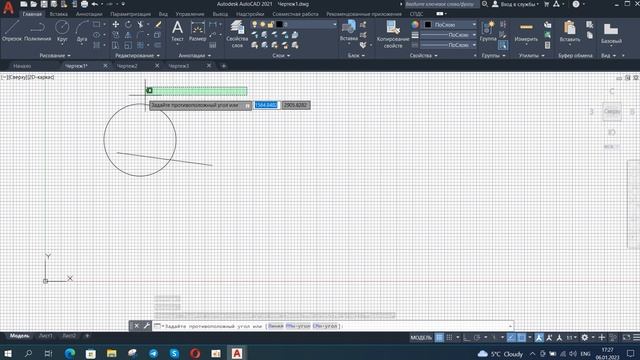Click the МОДЕЛЬ status bar button

(421, 338)
